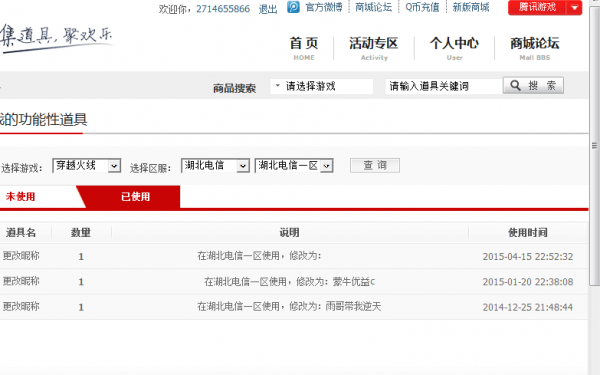
Task: Open 个人中心 User navigation item
Action: [454, 48]
